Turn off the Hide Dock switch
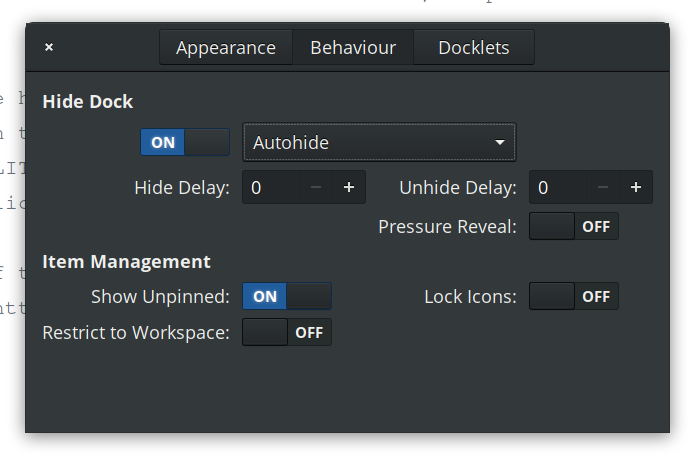This screenshot has height=461, width=695. tap(185, 142)
